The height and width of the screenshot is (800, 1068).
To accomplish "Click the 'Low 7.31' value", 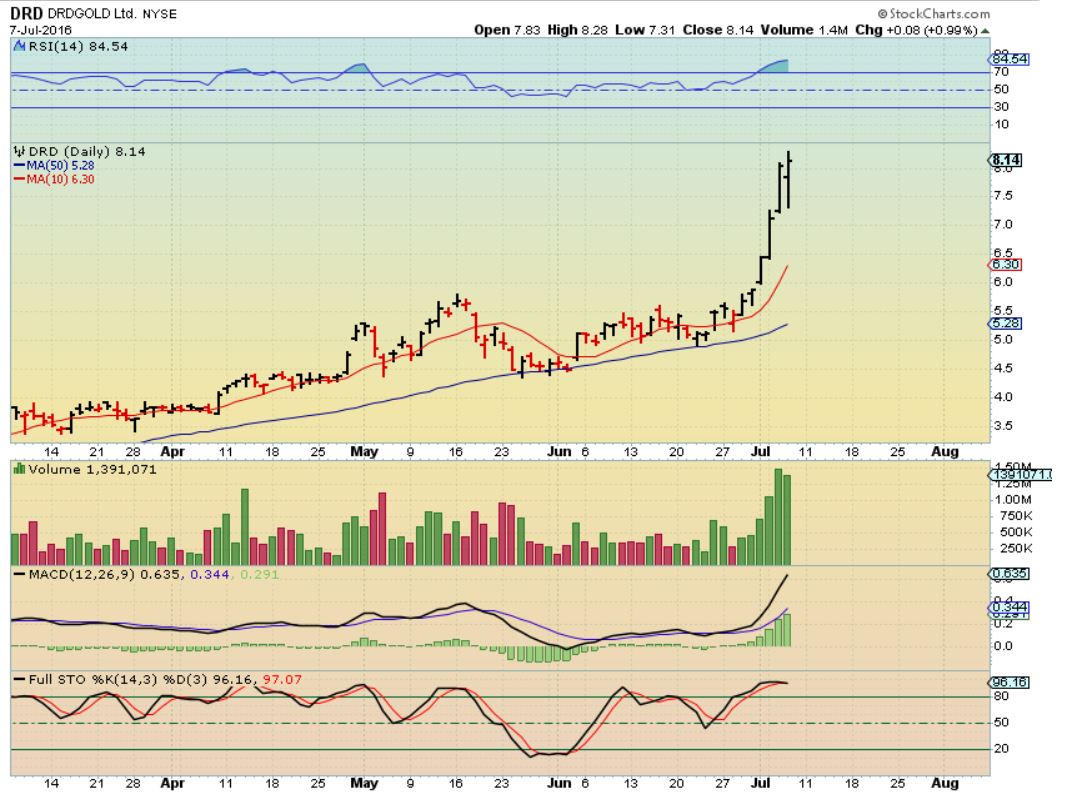I will click(x=645, y=30).
